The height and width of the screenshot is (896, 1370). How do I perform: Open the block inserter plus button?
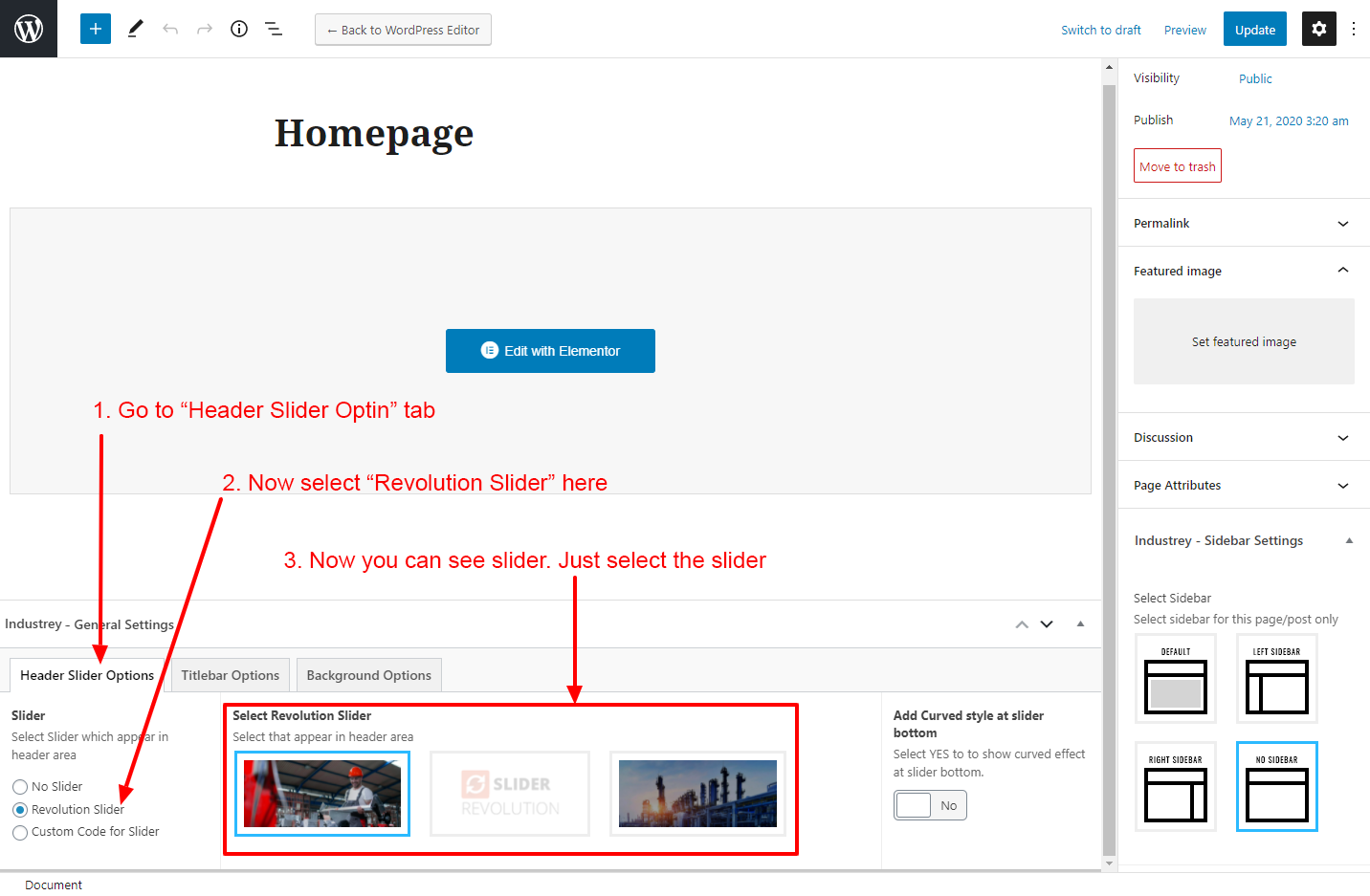95,29
